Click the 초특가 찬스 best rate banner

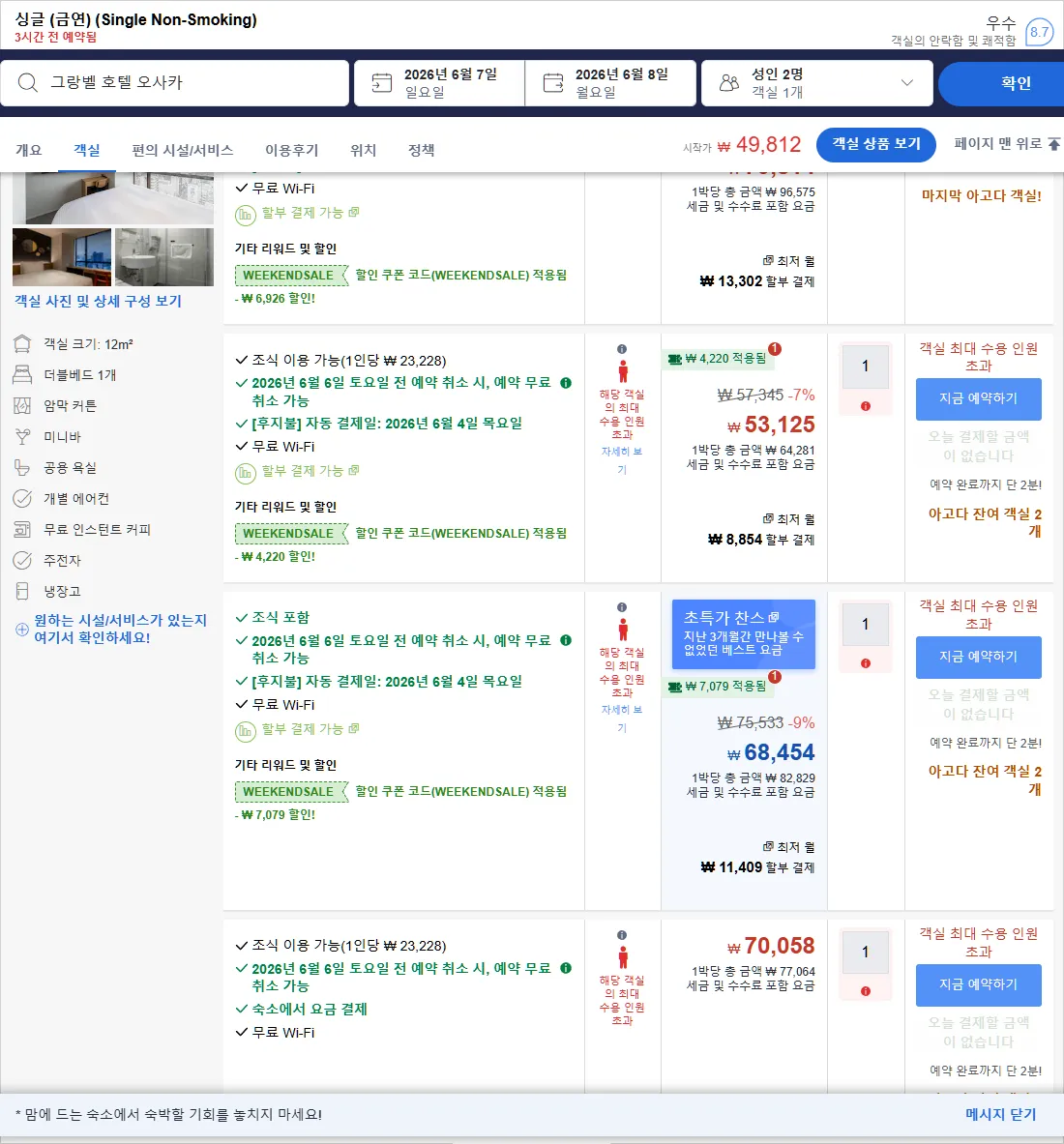(x=743, y=634)
